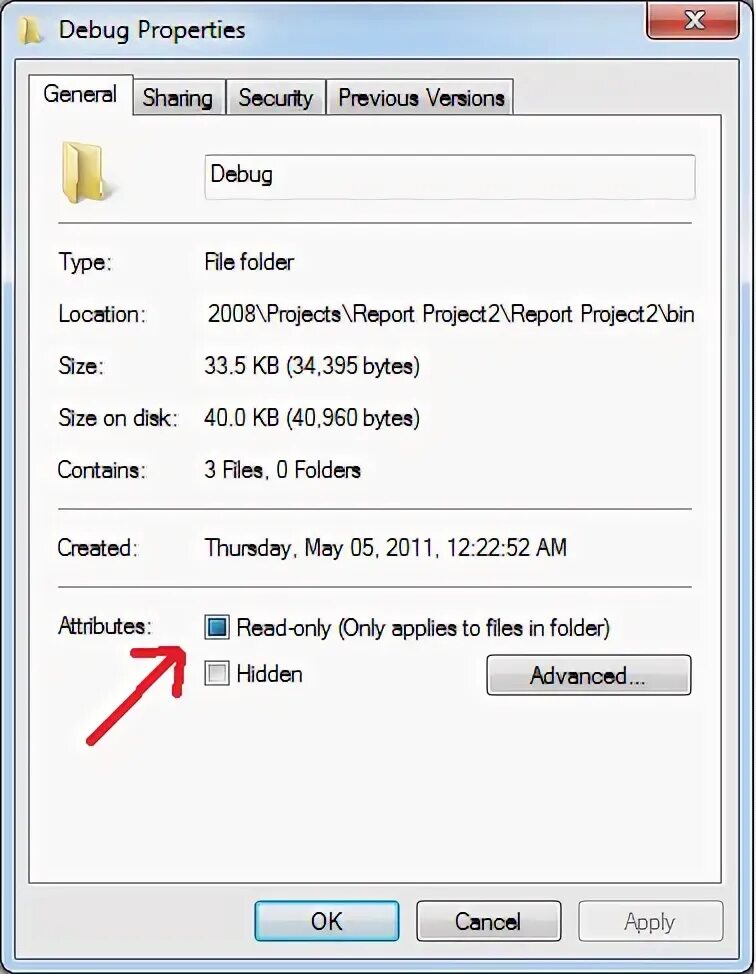Click the folder icon in the title bar
This screenshot has height=974, width=756.
[x=31, y=30]
